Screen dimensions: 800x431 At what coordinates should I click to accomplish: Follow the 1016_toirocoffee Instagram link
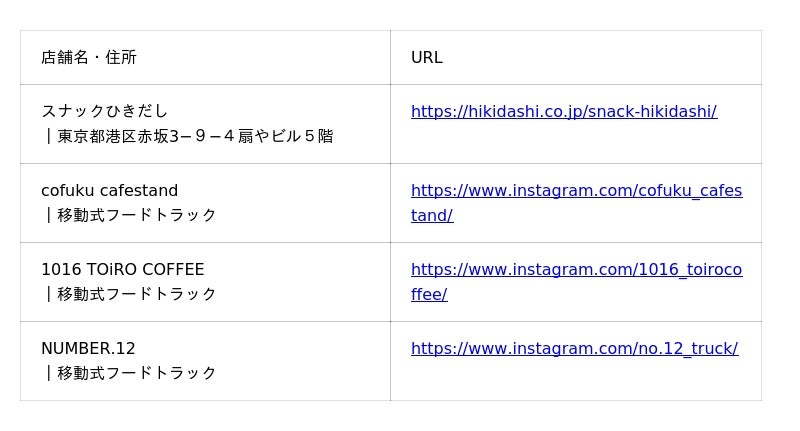tap(576, 269)
